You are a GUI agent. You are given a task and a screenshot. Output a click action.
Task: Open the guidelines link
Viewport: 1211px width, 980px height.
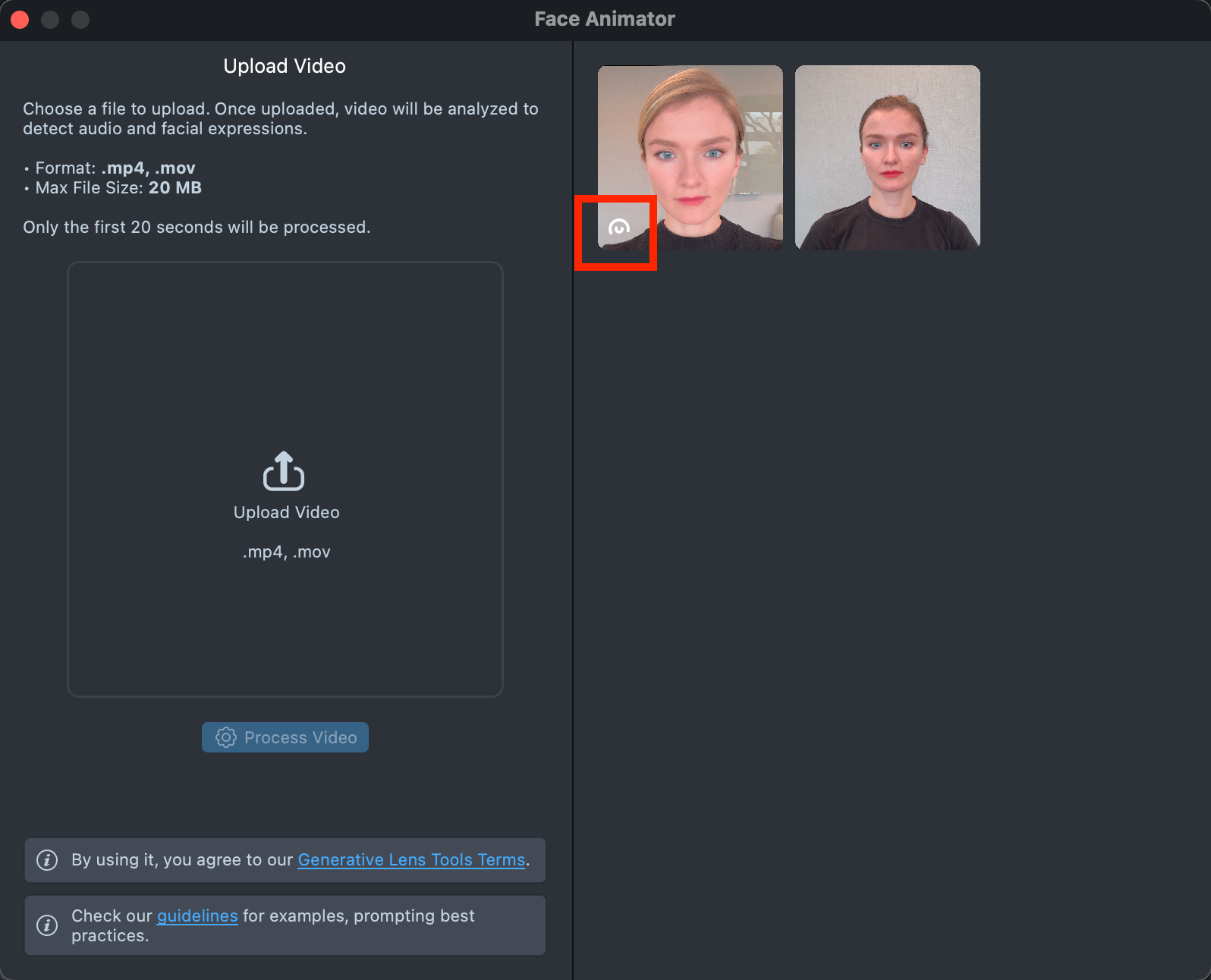[197, 916]
